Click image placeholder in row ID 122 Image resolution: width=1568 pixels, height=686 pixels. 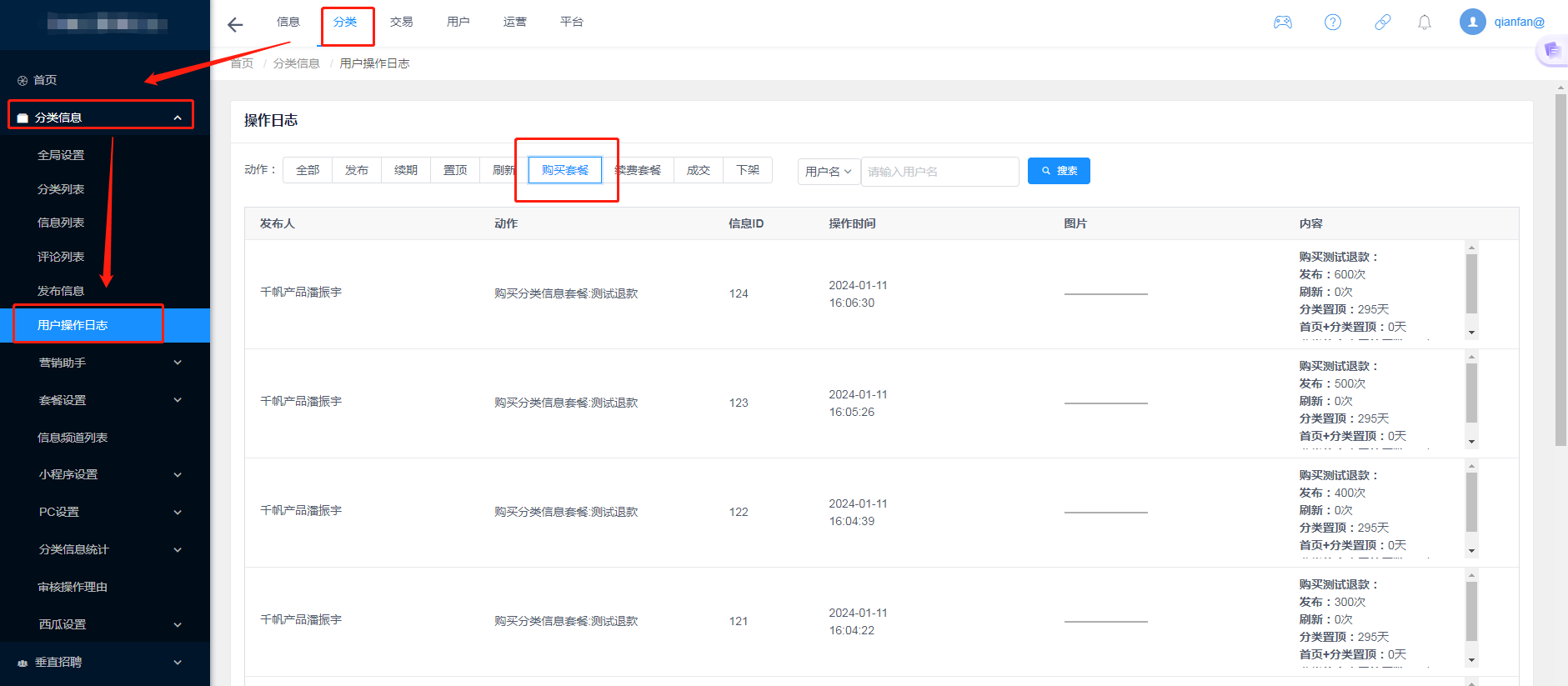(1105, 513)
